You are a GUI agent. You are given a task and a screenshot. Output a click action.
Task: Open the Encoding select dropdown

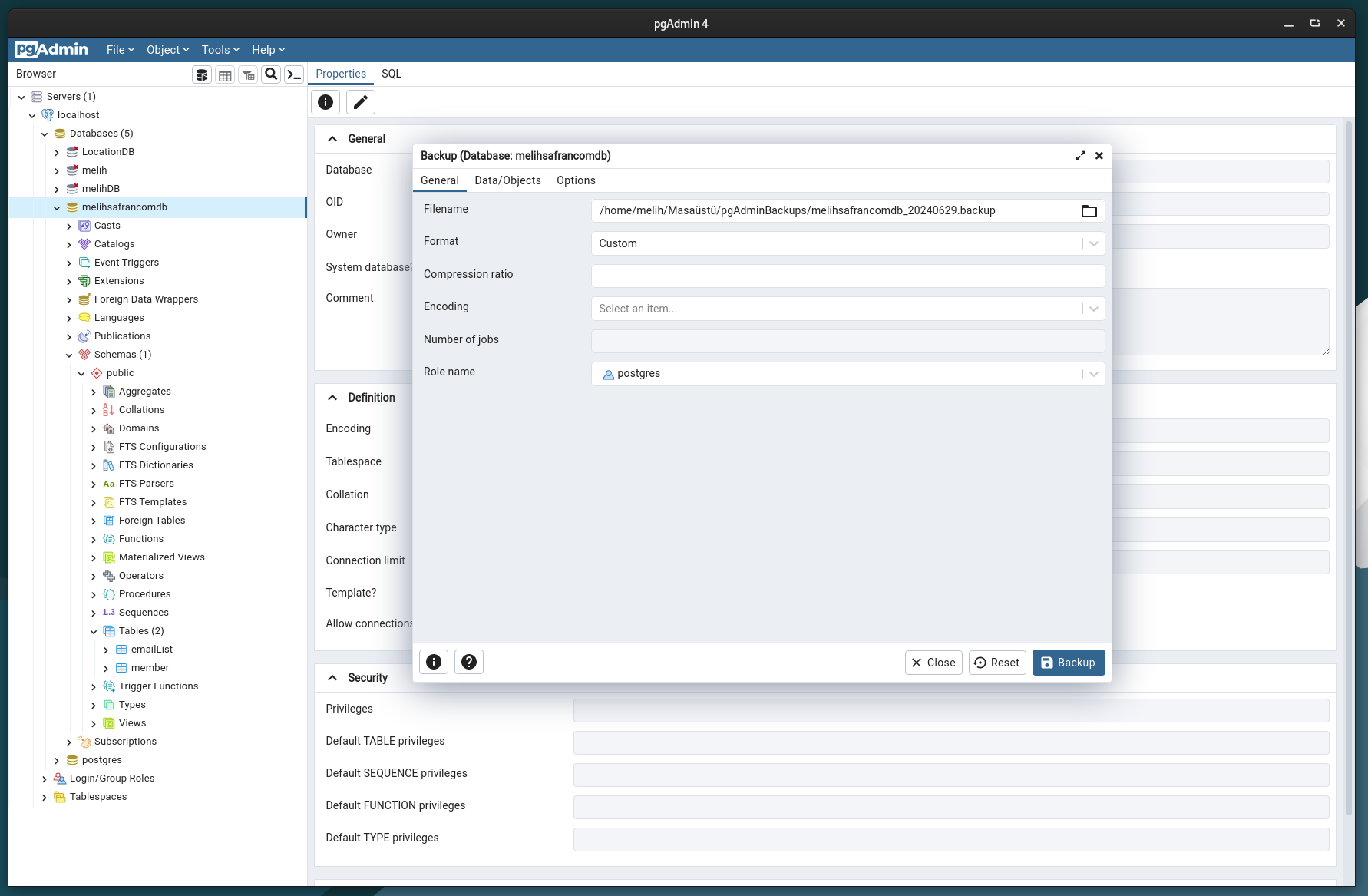pos(848,309)
